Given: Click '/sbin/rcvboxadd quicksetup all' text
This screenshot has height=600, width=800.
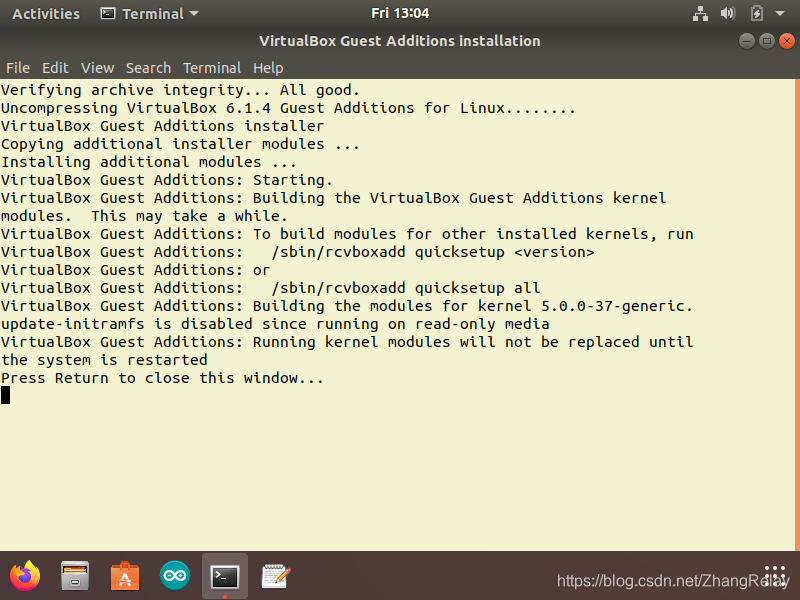Looking at the screenshot, I should point(406,288).
